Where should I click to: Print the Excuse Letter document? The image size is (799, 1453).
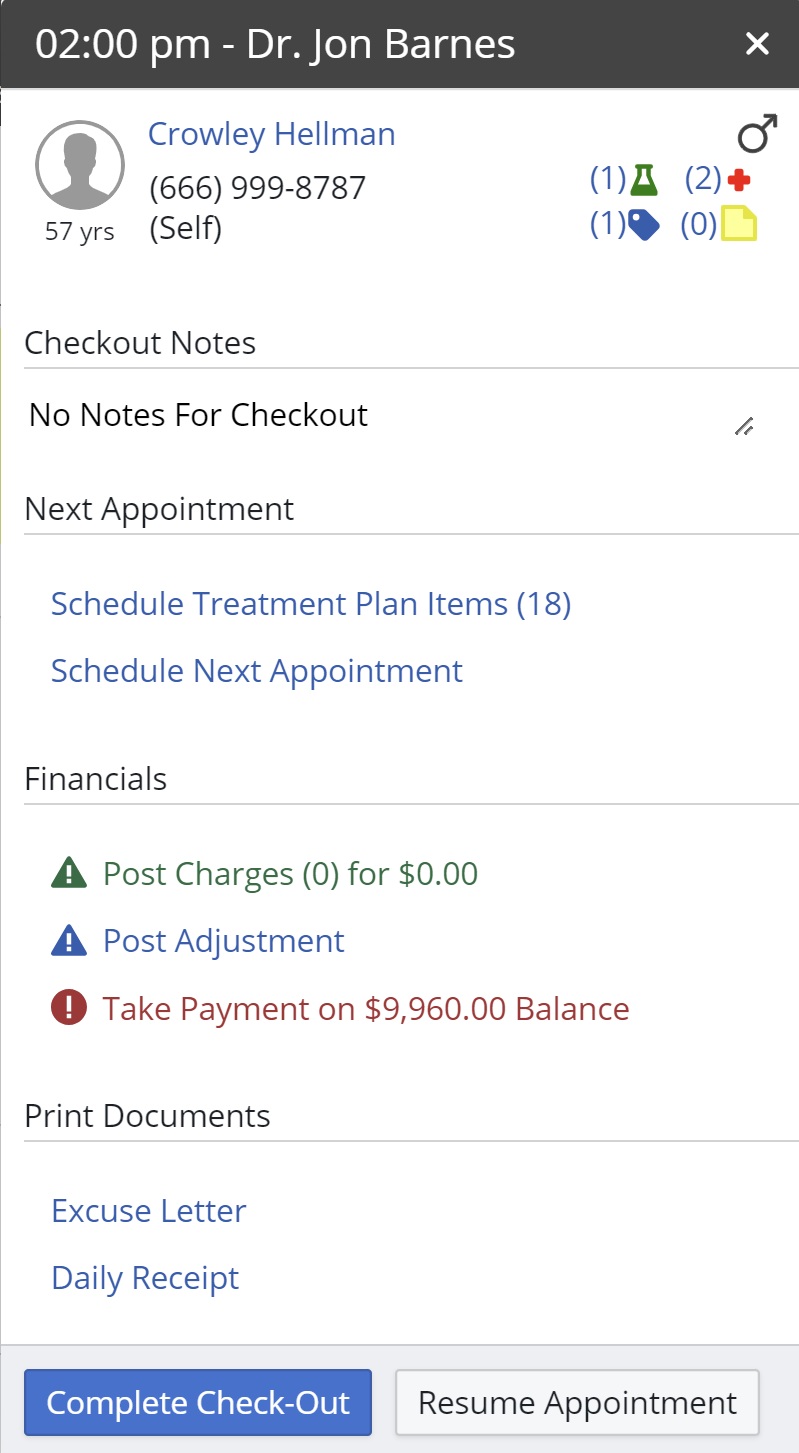148,1211
